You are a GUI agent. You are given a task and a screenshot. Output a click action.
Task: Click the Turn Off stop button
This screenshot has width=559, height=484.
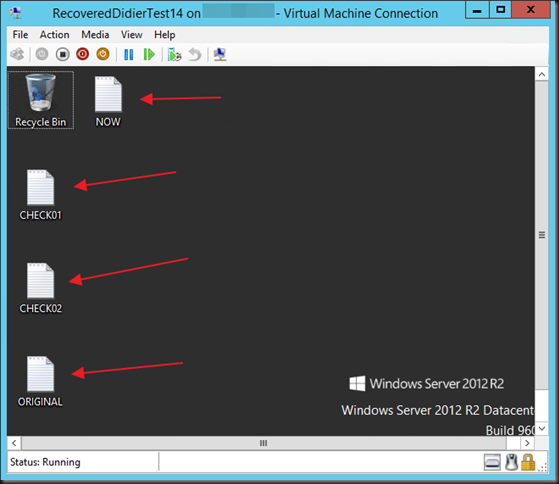(62, 55)
